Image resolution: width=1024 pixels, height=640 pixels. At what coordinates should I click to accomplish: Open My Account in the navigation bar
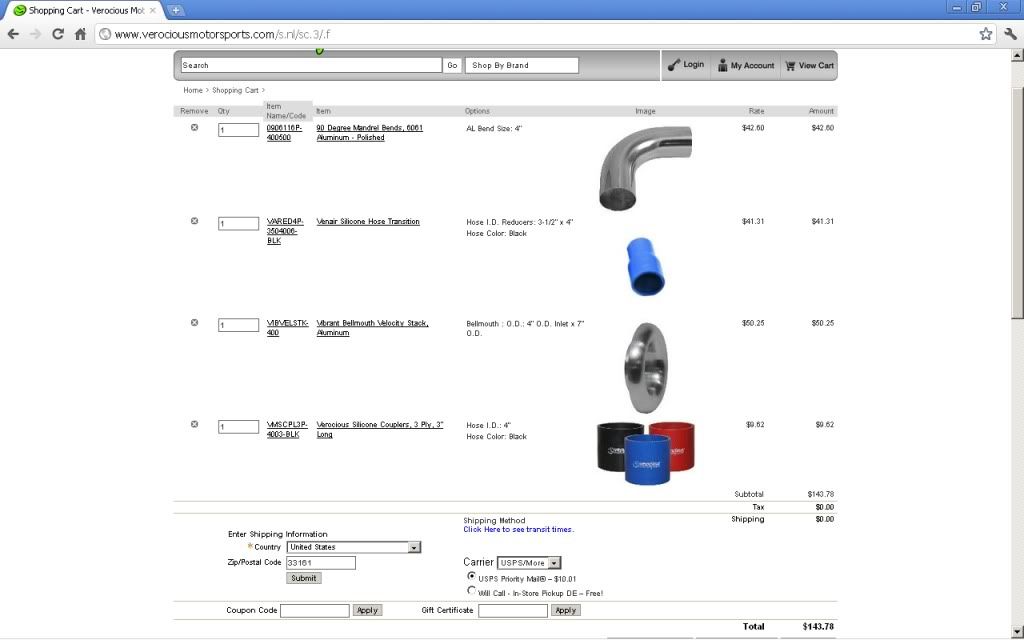[746, 65]
